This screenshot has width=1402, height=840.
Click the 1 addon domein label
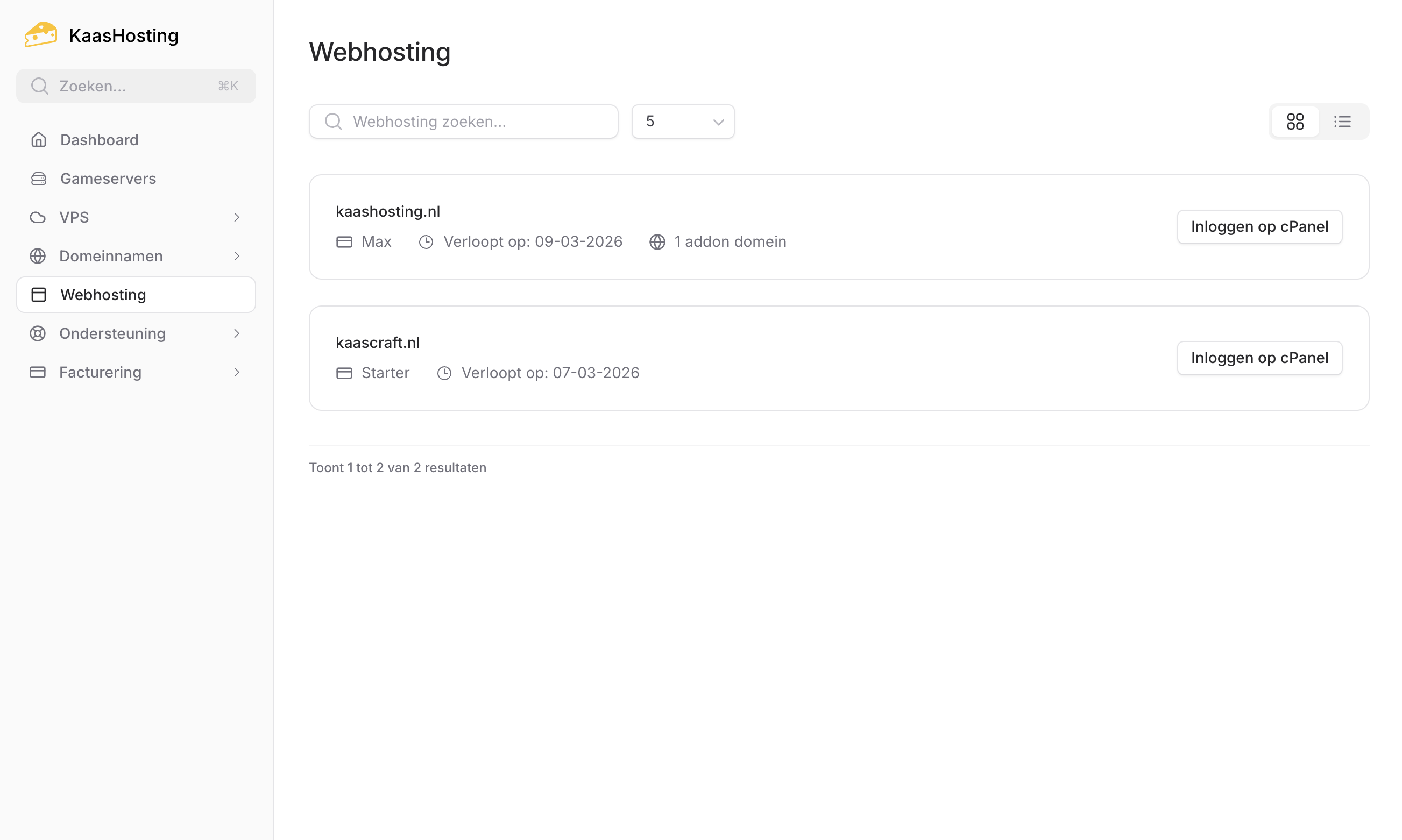(730, 241)
